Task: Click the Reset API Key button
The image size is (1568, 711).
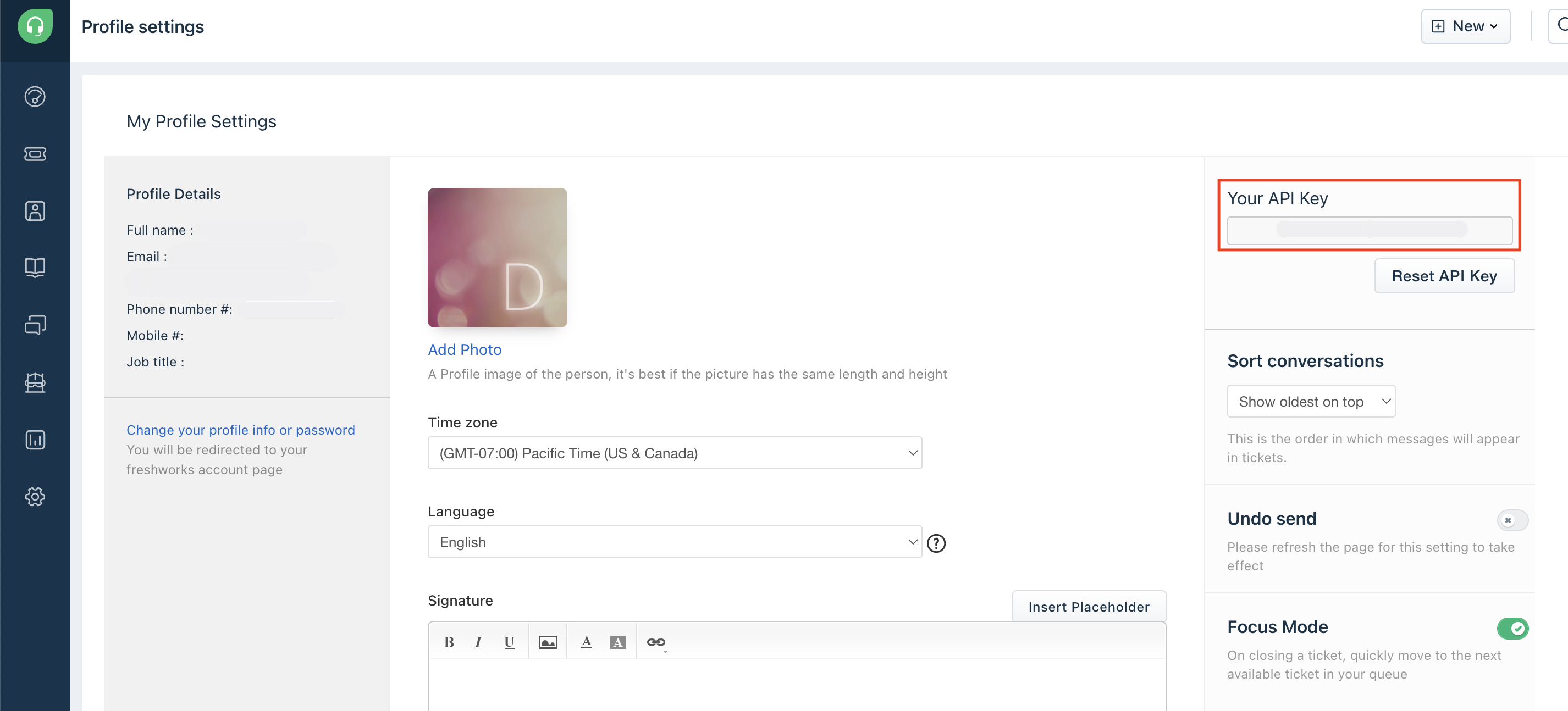Action: click(x=1443, y=276)
